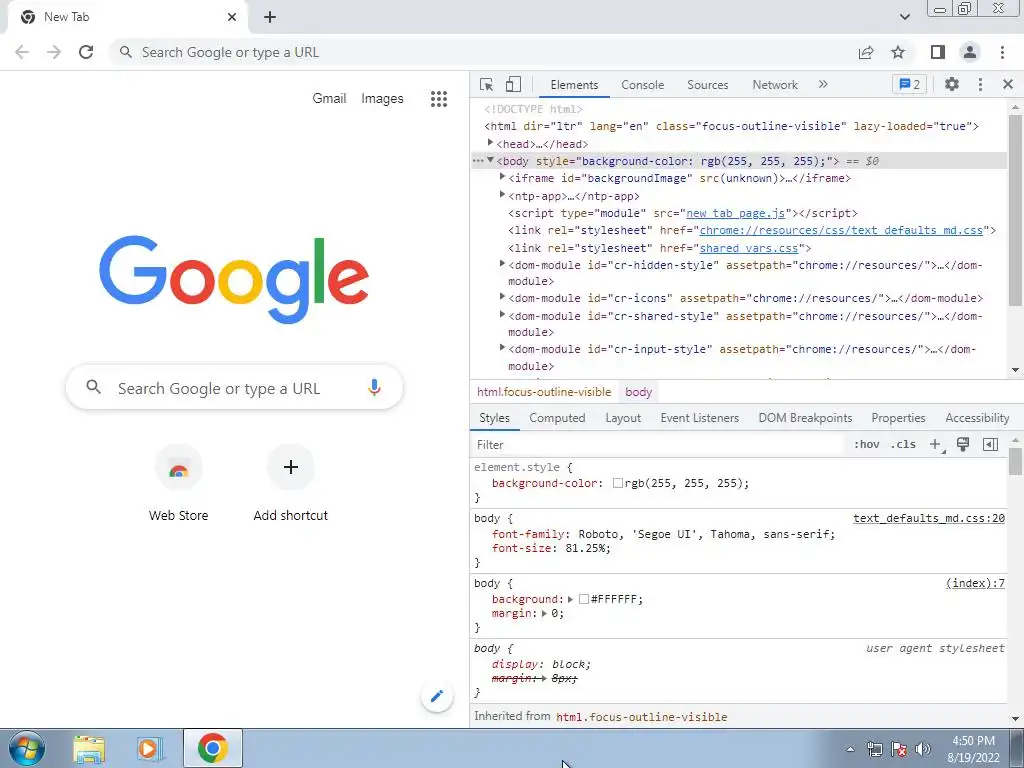Toggle the :hov element state button
This screenshot has width=1024, height=768.
tap(867, 444)
